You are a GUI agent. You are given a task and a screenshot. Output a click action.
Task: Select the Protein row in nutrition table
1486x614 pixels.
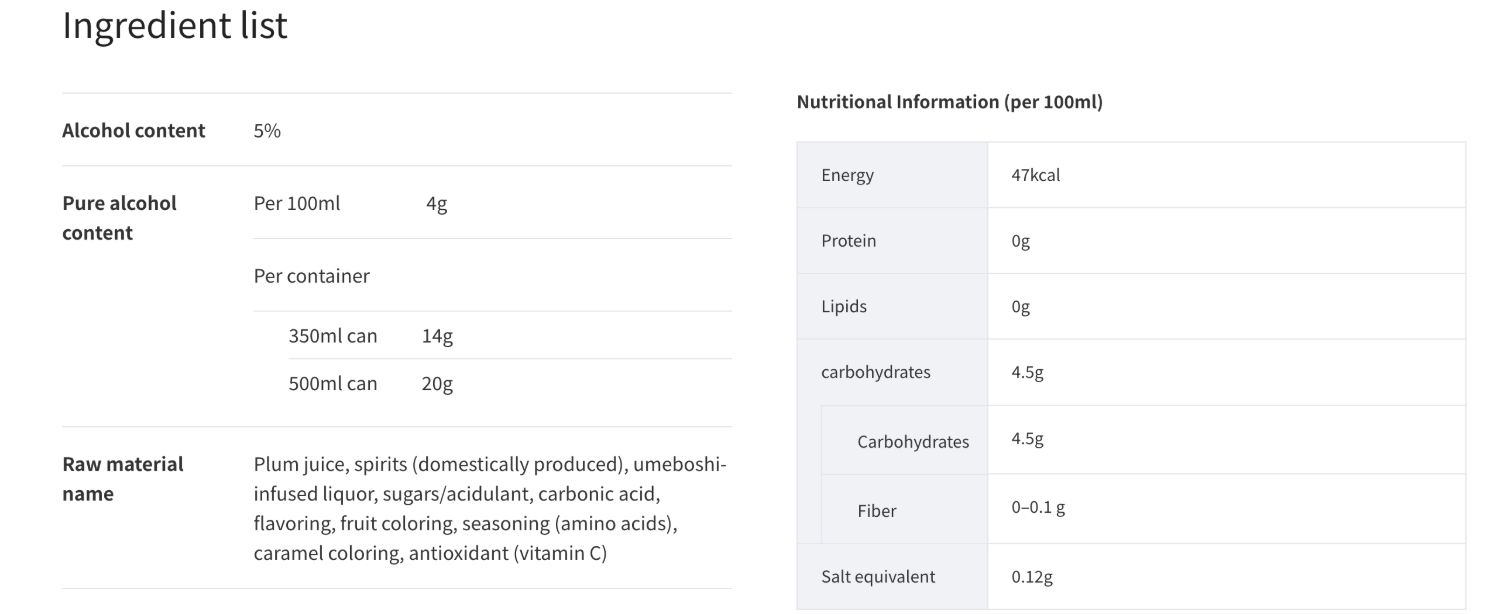(x=1131, y=241)
